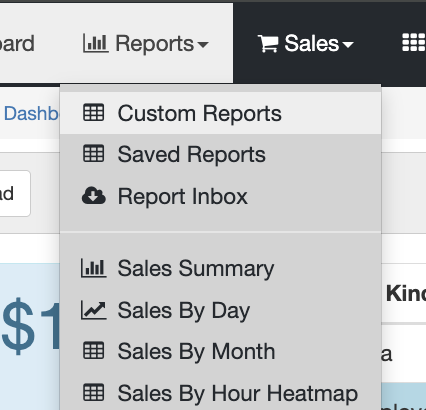Image resolution: width=426 pixels, height=410 pixels.
Task: Click the line chart icon beside Sales By Day
Action: click(x=94, y=310)
